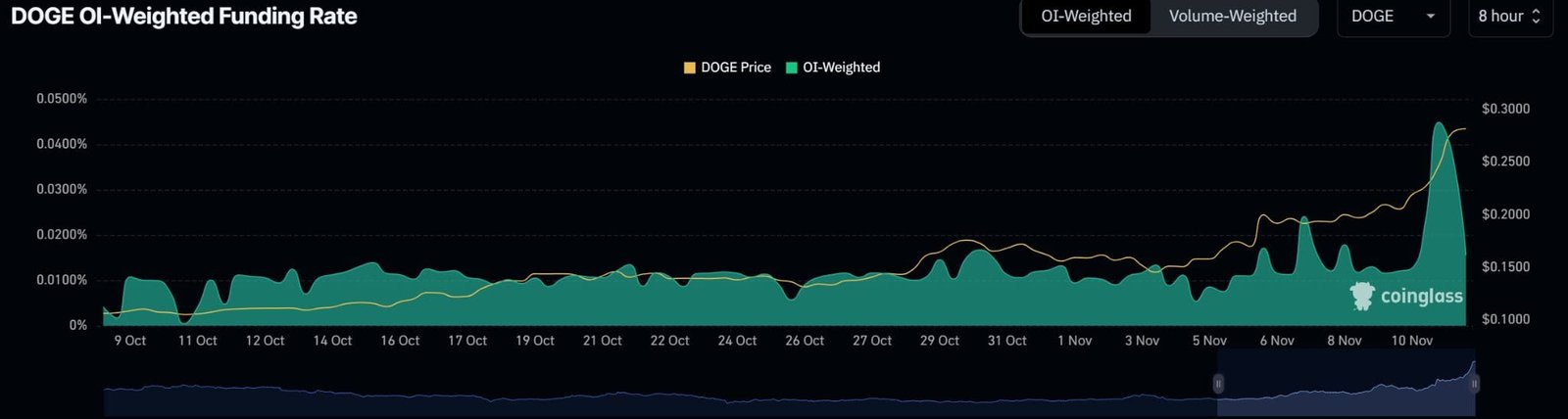The image size is (1568, 419).
Task: Click the 19 Oct date label
Action: [535, 341]
